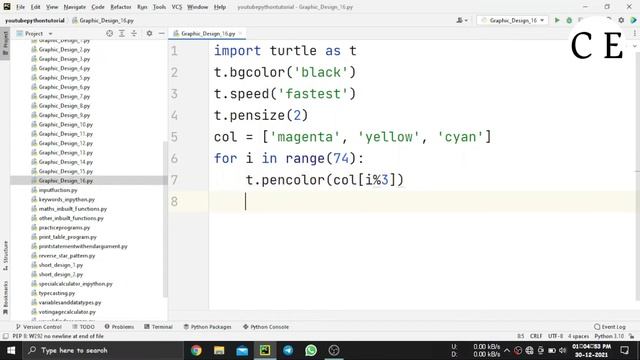640x360 pixels.
Task: Run the Graphic_Design_16 script with green play
Action: click(557, 20)
